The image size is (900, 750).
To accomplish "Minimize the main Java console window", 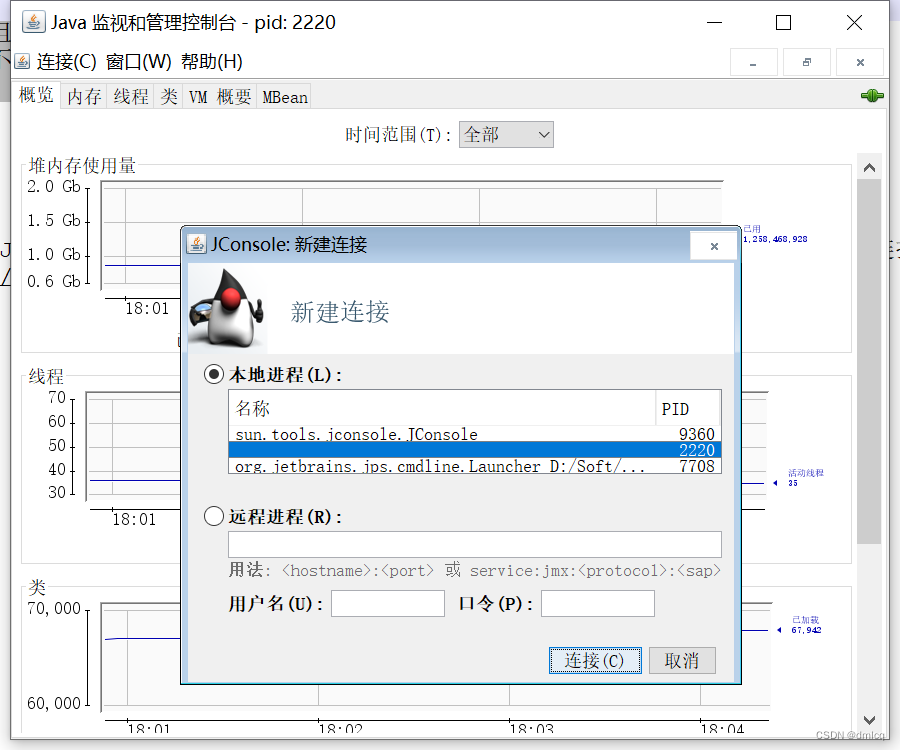I will point(714,23).
